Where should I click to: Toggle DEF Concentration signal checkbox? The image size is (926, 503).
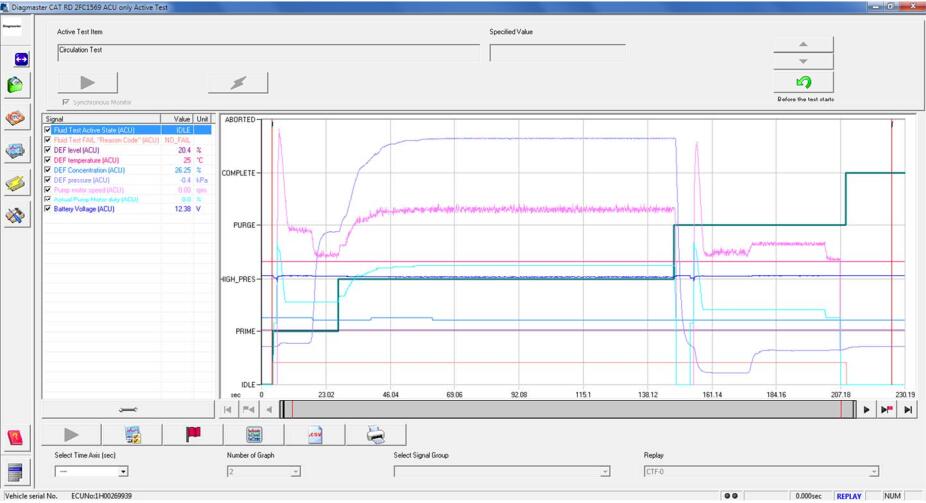48,170
